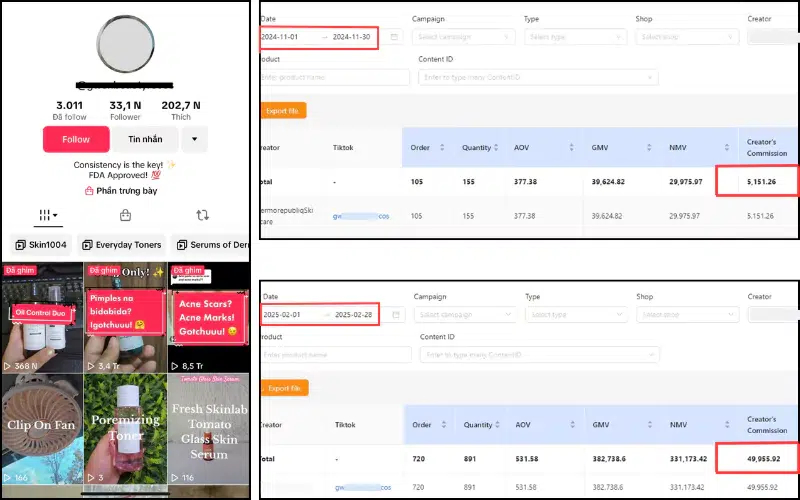
Task: Set end date 2024-11-30 in top report
Action: point(352,37)
